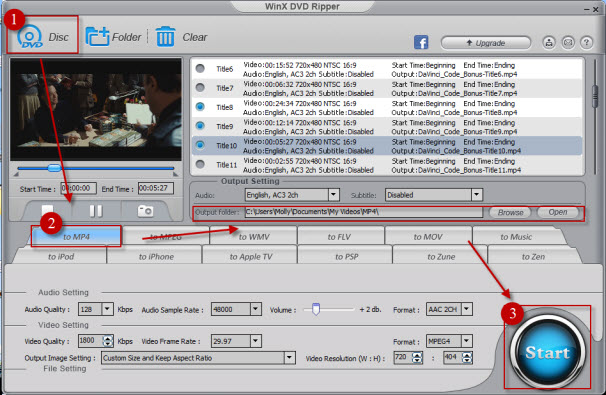Click the Browse button

[x=510, y=212]
